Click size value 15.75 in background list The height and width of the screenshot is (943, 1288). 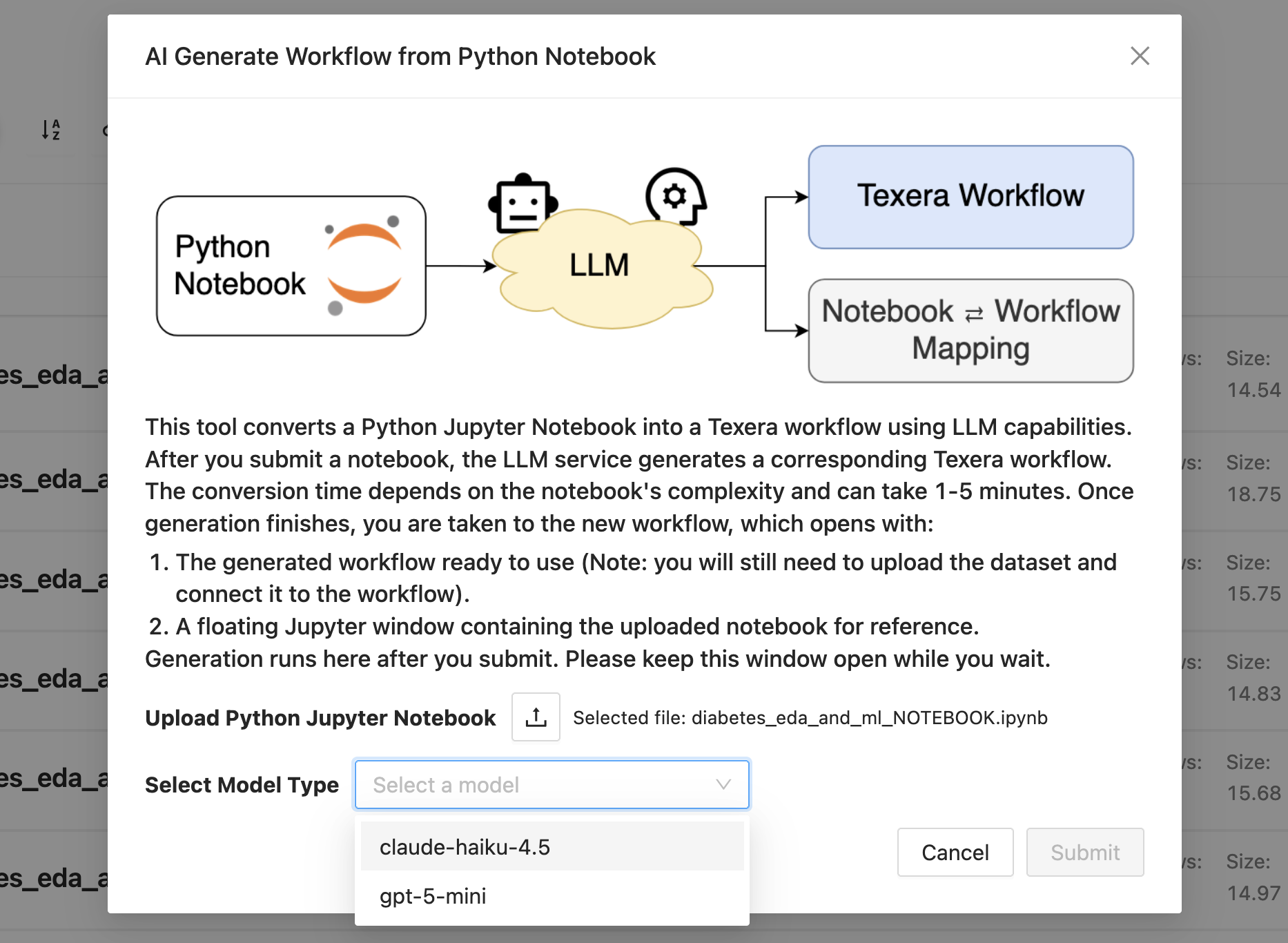[x=1253, y=594]
